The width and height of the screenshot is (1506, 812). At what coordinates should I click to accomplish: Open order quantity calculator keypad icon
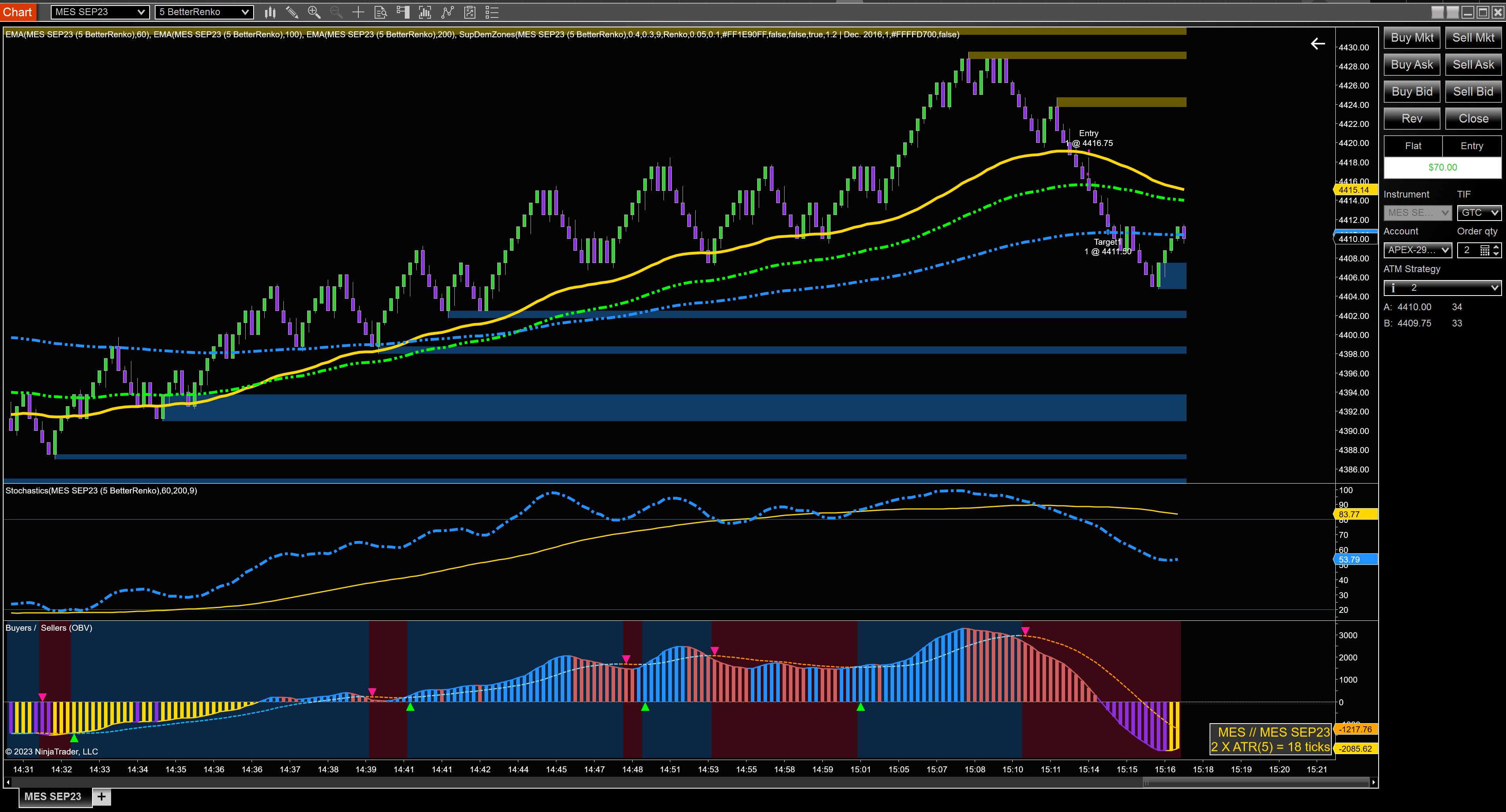(1484, 250)
